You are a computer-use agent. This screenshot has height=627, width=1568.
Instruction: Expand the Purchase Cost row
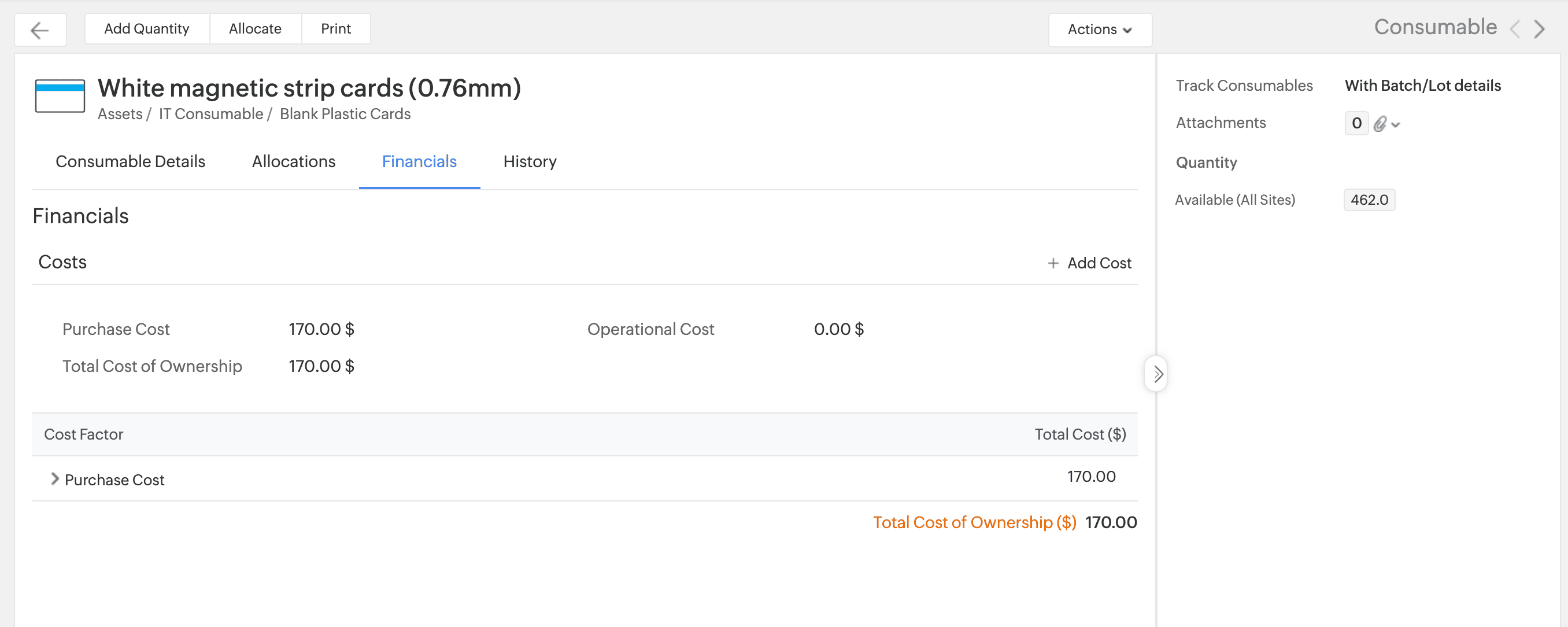(55, 479)
